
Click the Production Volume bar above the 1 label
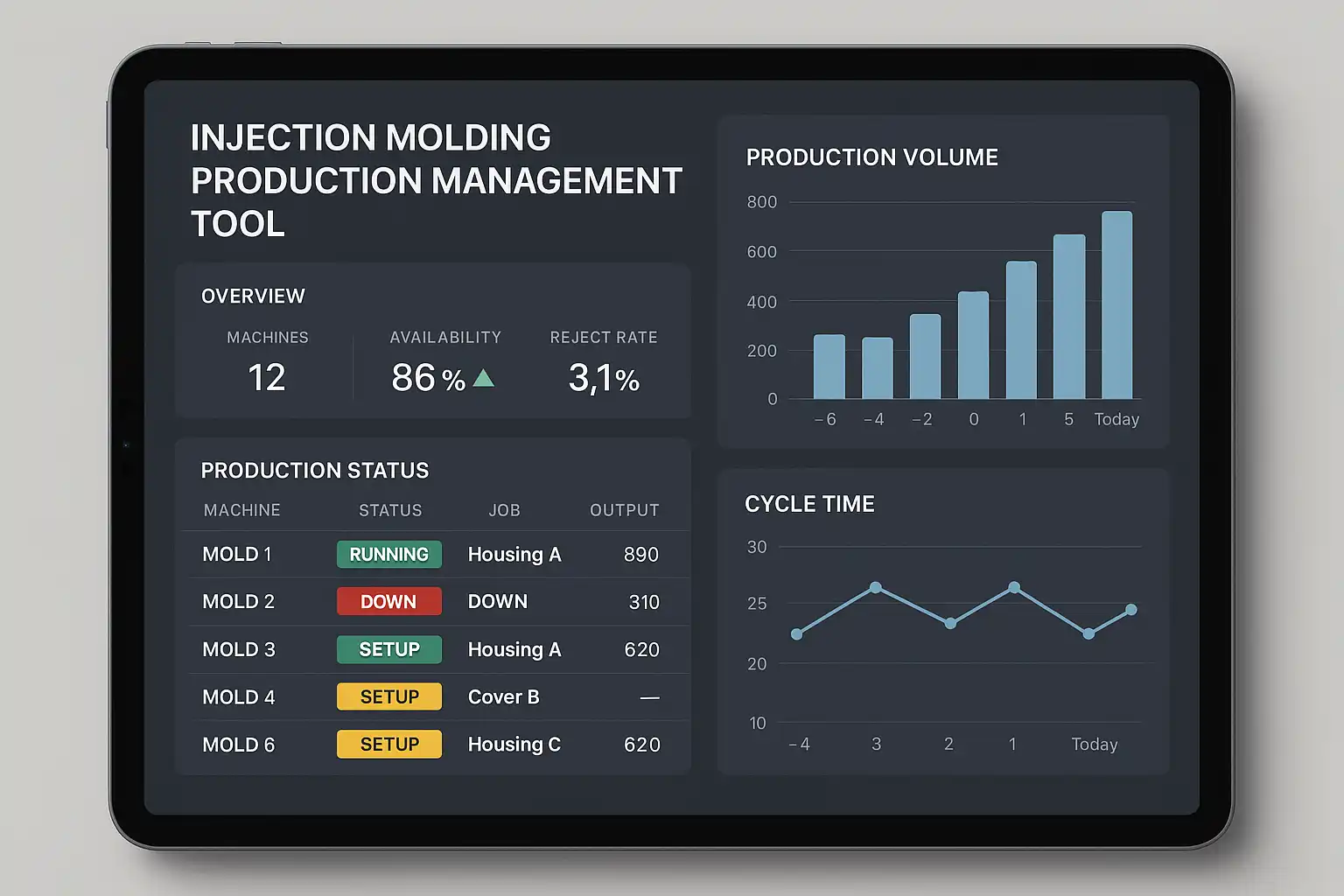[1022, 330]
